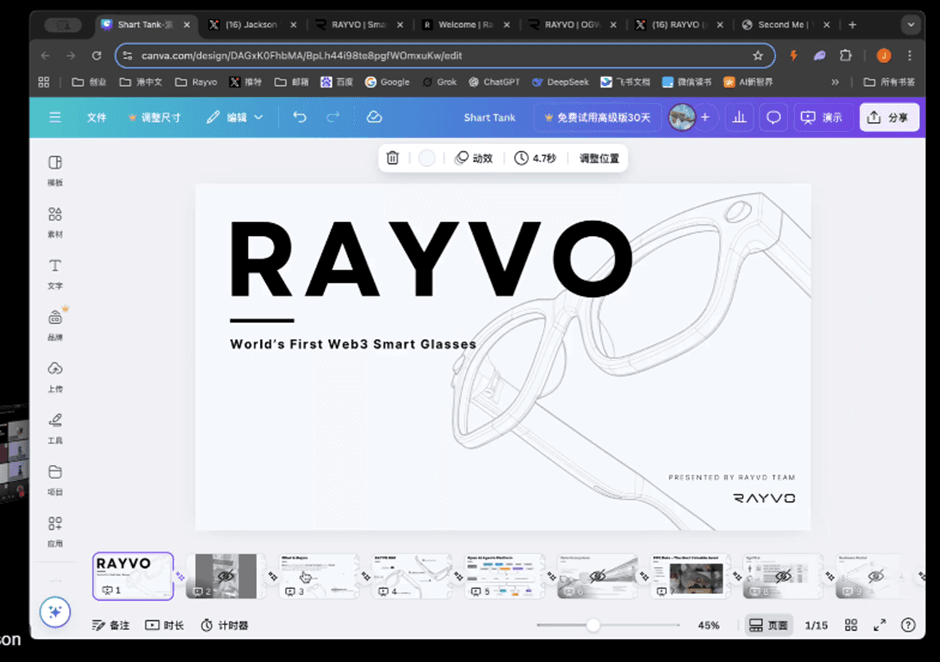Open the 品牌 brand panel
Viewport: 940px width, 662px height.
(x=55, y=325)
